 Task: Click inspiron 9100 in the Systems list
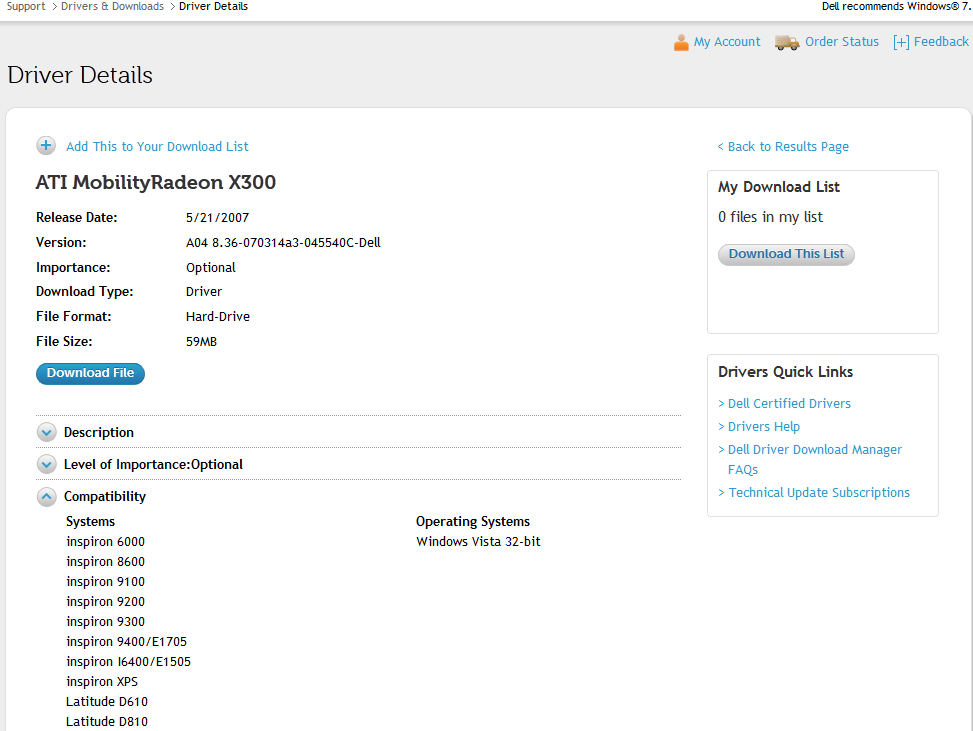pyautogui.click(x=105, y=581)
